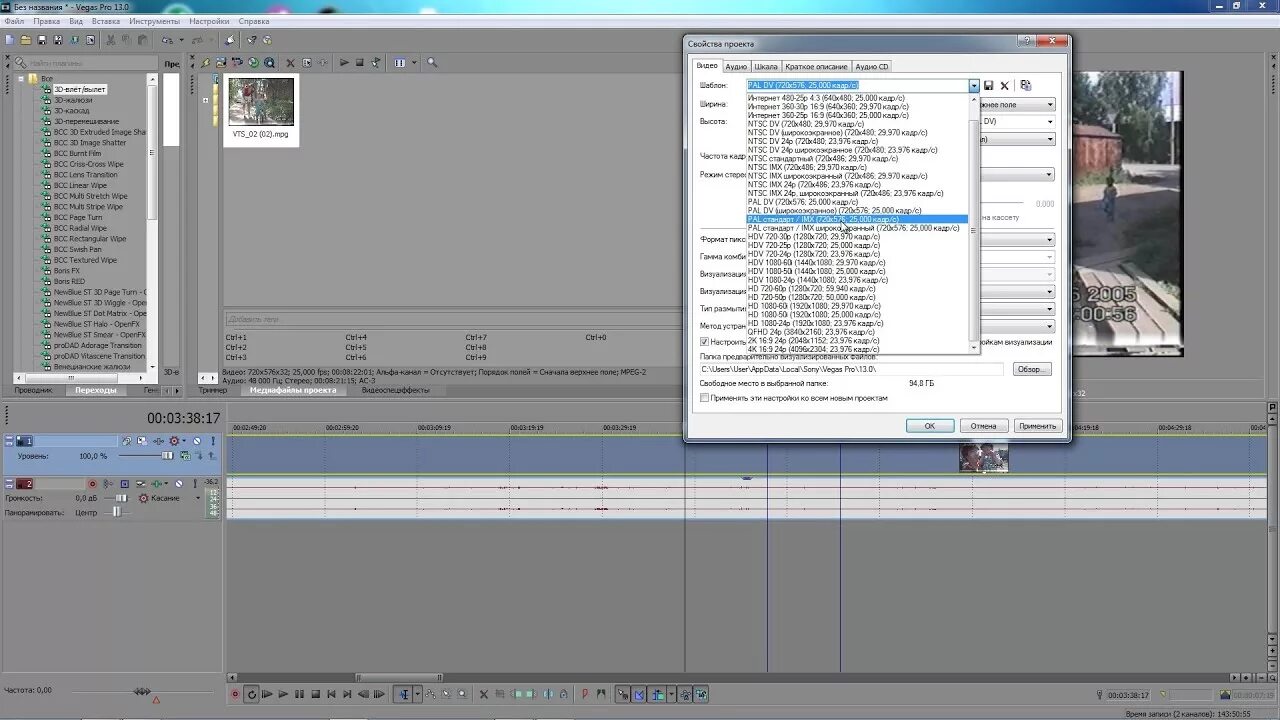Click the delete X icon on the bottom toolbar
The width and height of the screenshot is (1280, 720).
click(x=484, y=694)
